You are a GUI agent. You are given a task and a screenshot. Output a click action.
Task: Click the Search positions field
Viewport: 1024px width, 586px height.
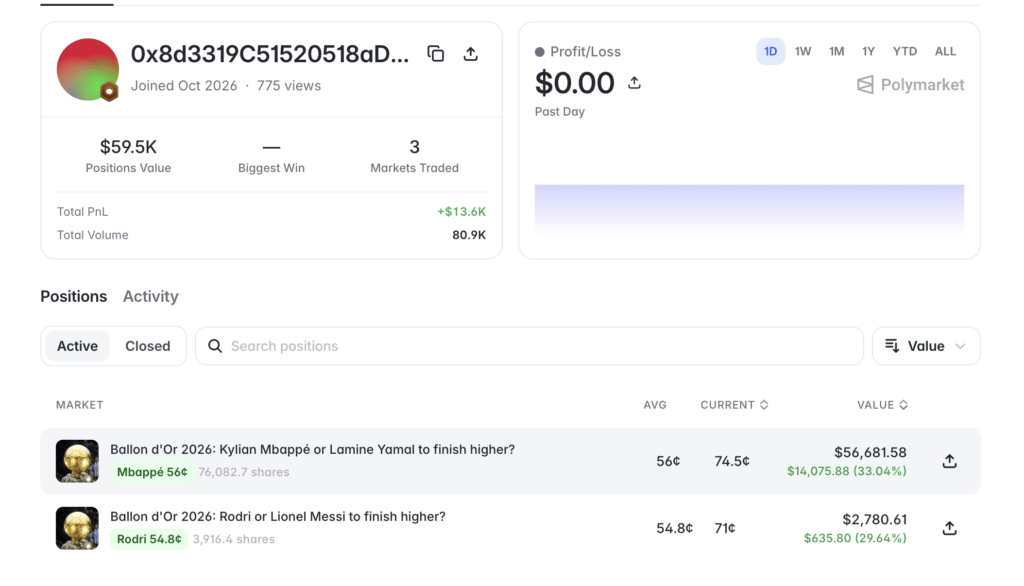[x=529, y=346]
